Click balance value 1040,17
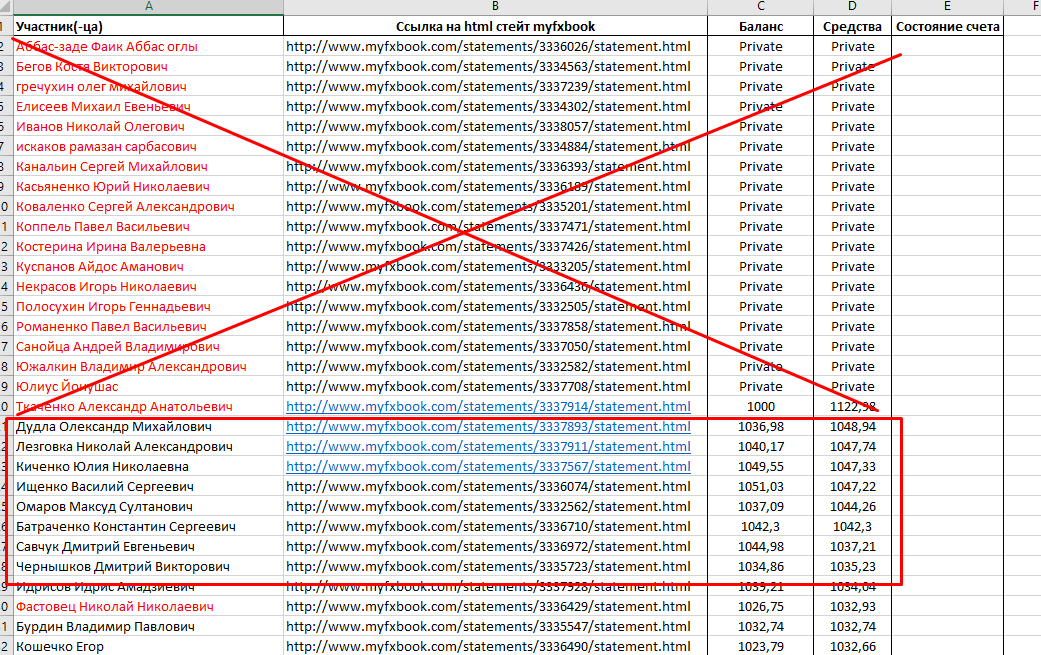Screen dimensions: 1041x655 (760, 446)
